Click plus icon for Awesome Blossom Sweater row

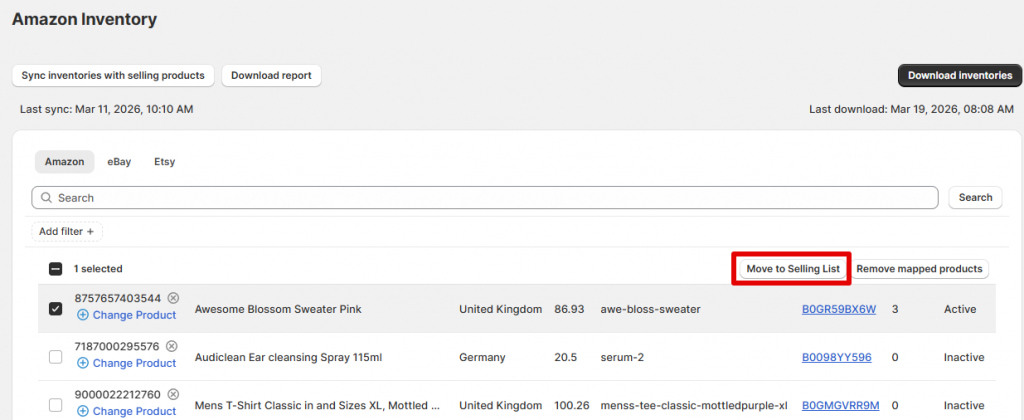click(82, 315)
